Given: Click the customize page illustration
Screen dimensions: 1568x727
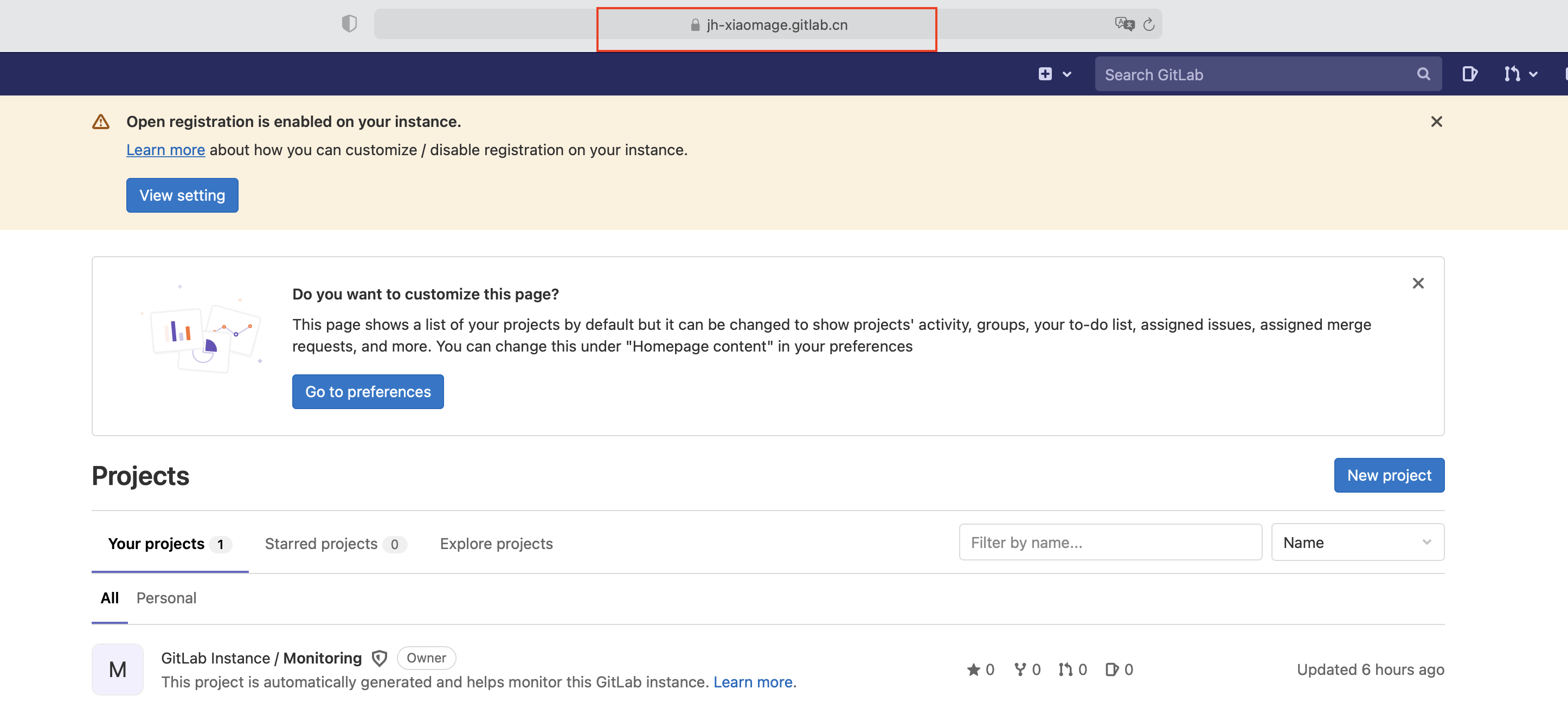Looking at the screenshot, I should 202,329.
